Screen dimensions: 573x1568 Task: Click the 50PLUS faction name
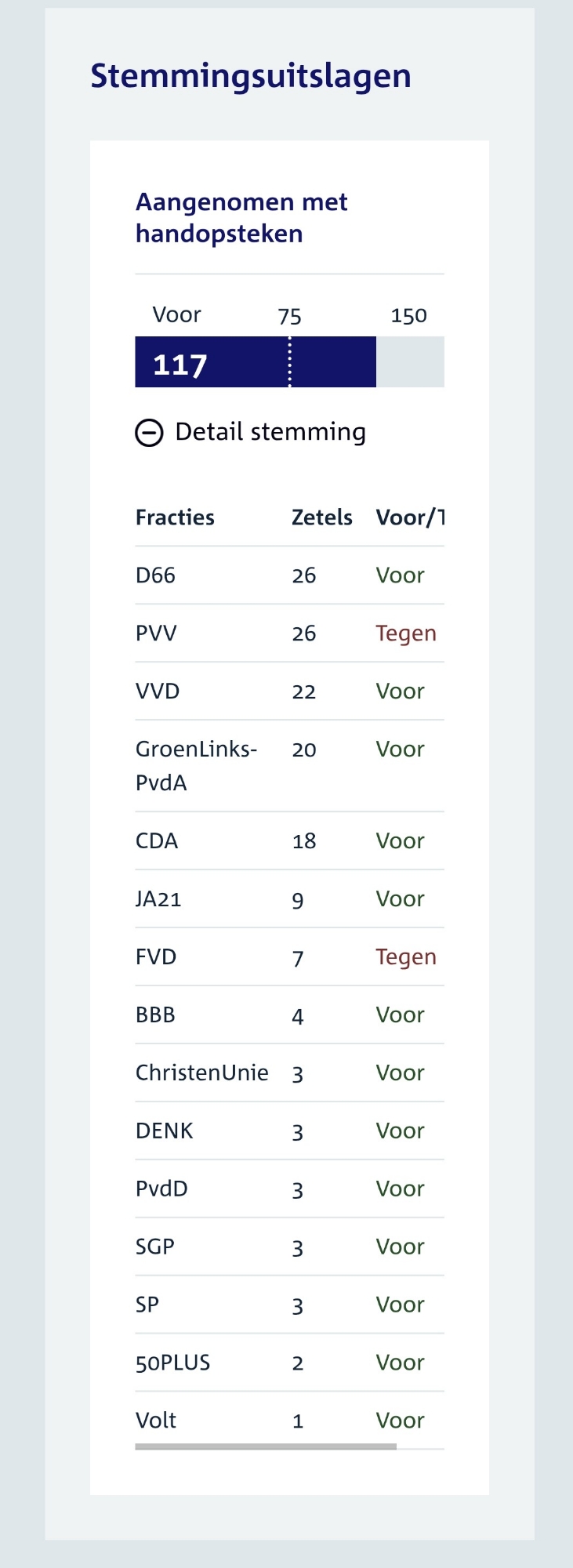pos(172,1363)
